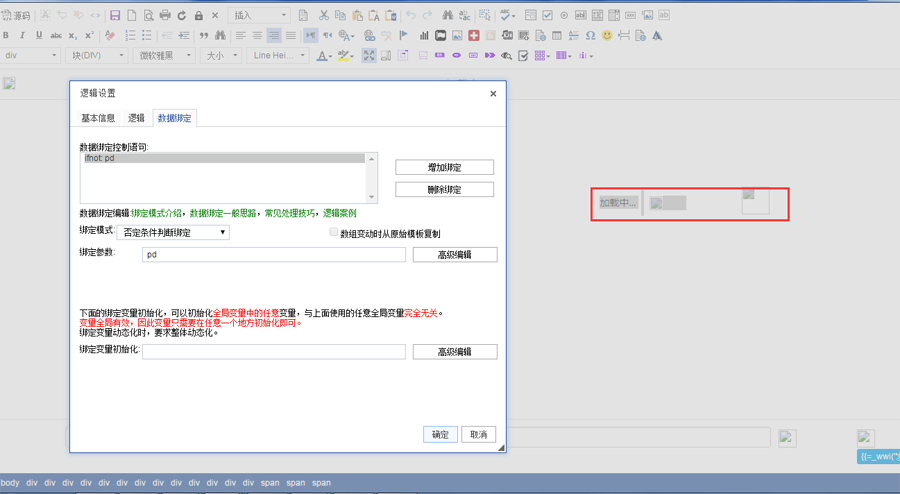Click the blockquote icon
Screen dimensions: 900x494
[203, 35]
